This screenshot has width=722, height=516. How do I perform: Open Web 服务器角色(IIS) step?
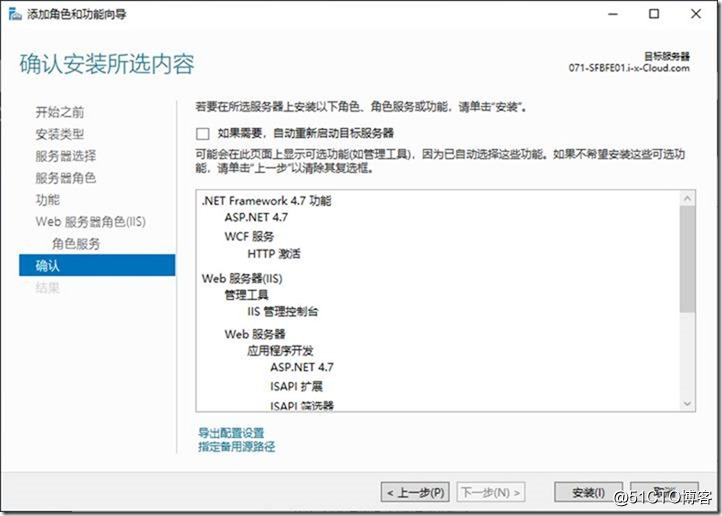coord(91,222)
